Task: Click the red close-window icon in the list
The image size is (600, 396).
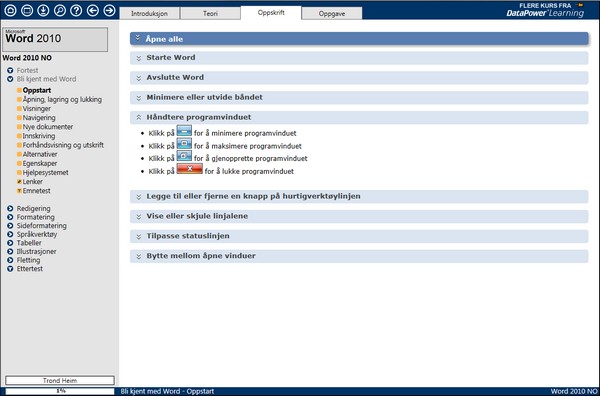Action: coord(189,169)
